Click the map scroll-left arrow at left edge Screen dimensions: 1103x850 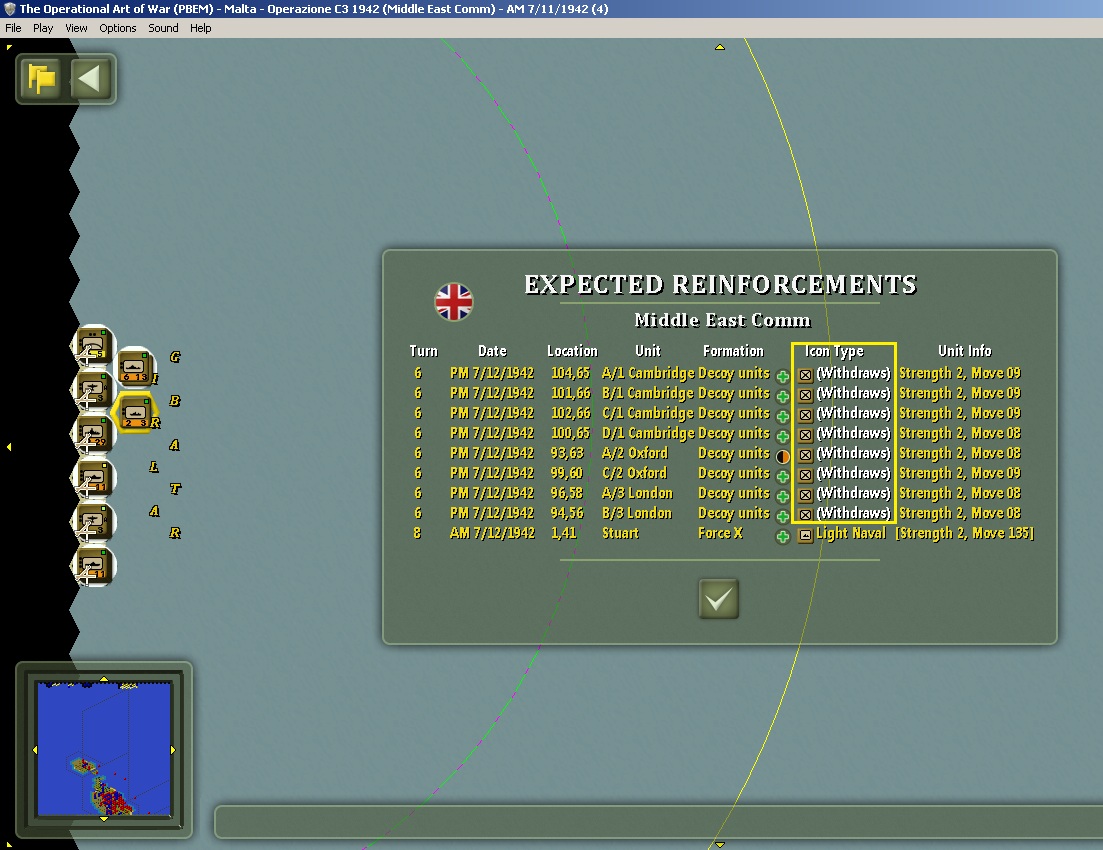(x=8, y=447)
